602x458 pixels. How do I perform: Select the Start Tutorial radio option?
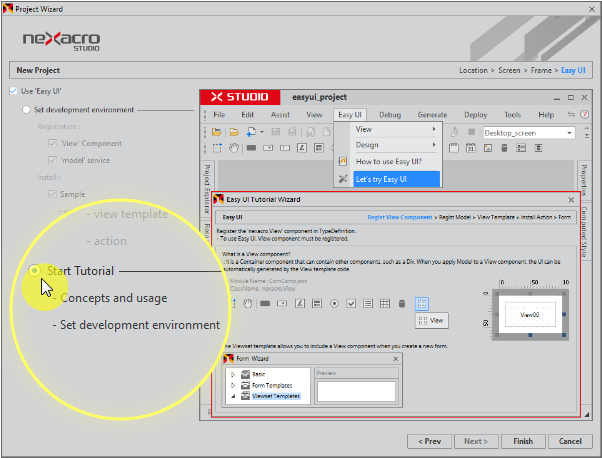pyautogui.click(x=36, y=270)
